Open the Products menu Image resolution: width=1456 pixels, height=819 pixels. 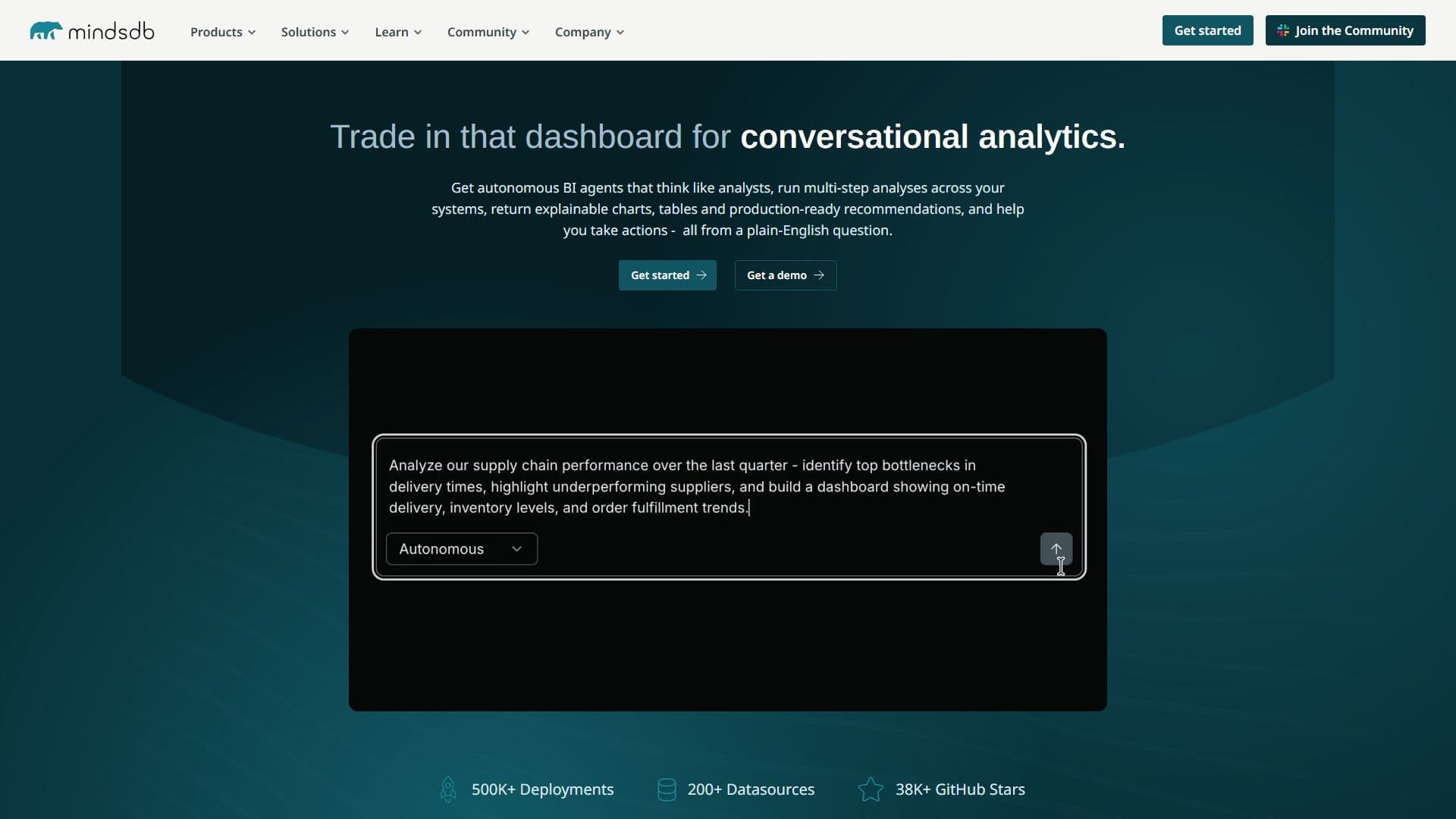coord(222,32)
